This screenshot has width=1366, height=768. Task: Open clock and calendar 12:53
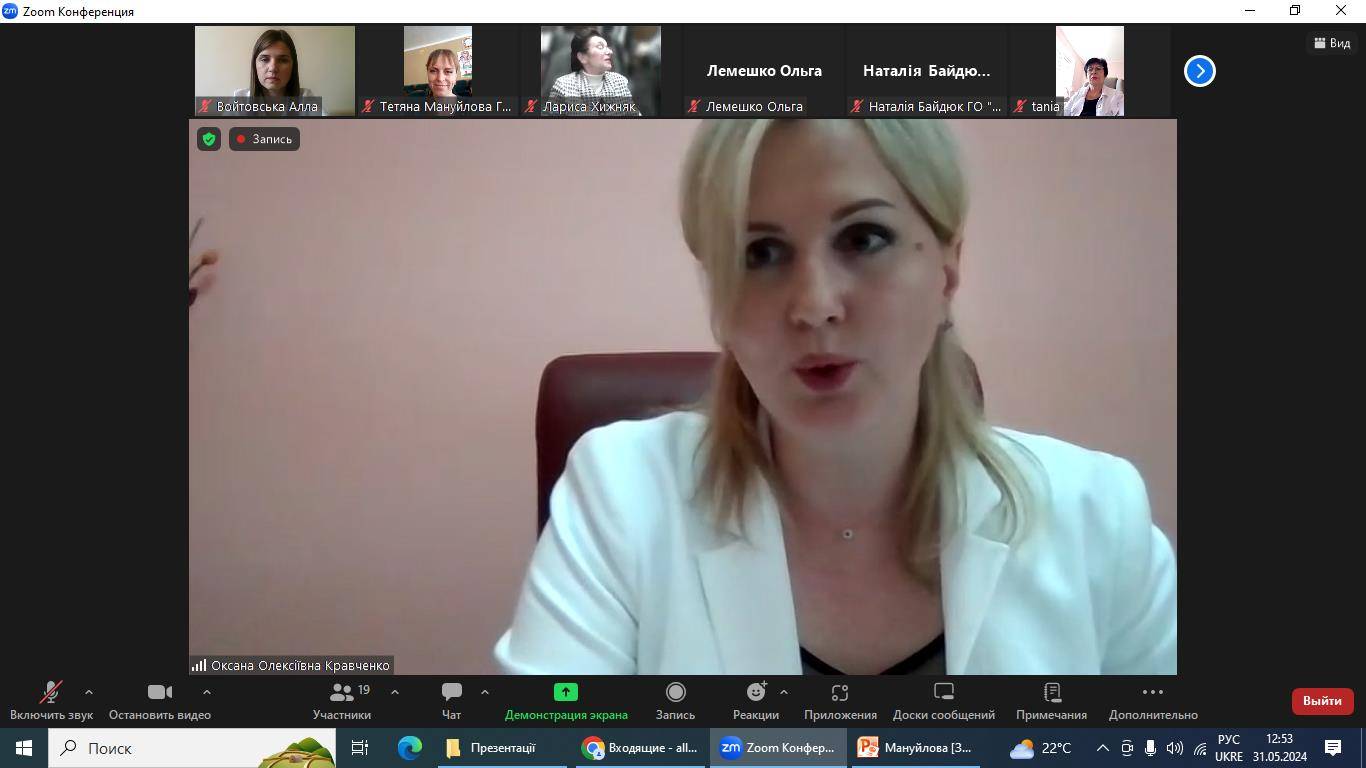1280,748
